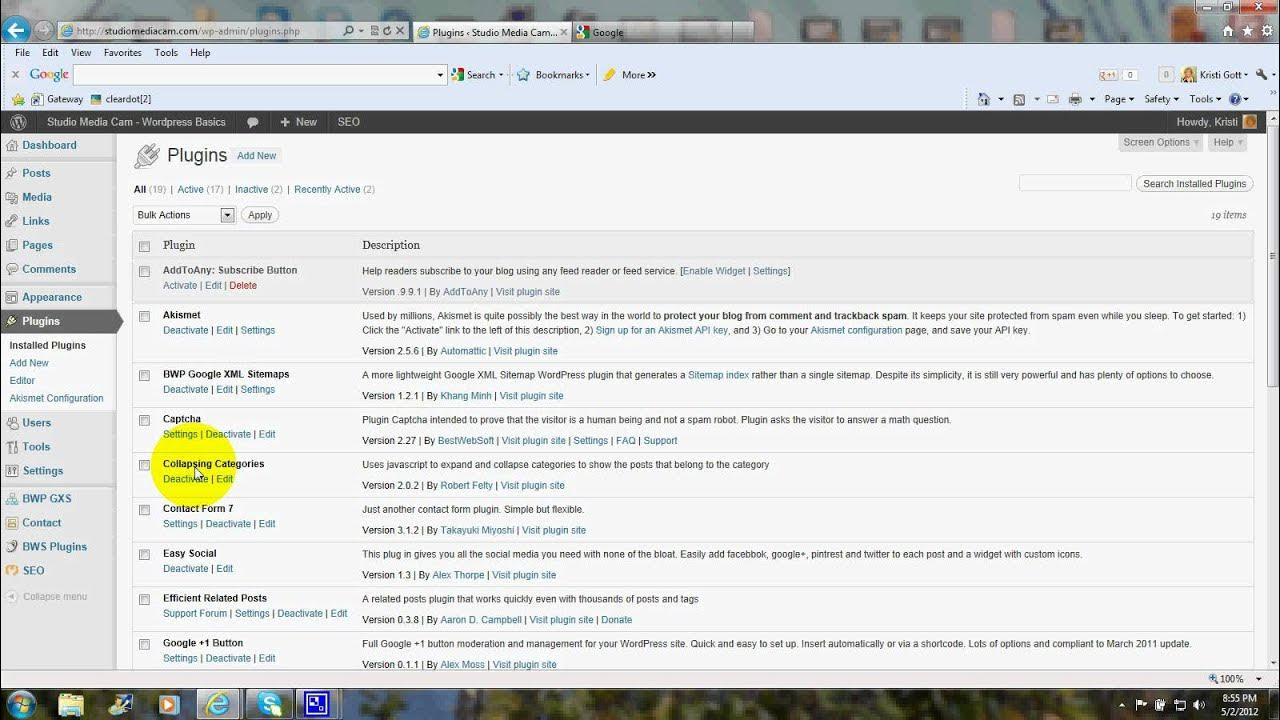Click the Media icon in sidebar

pos(12,197)
